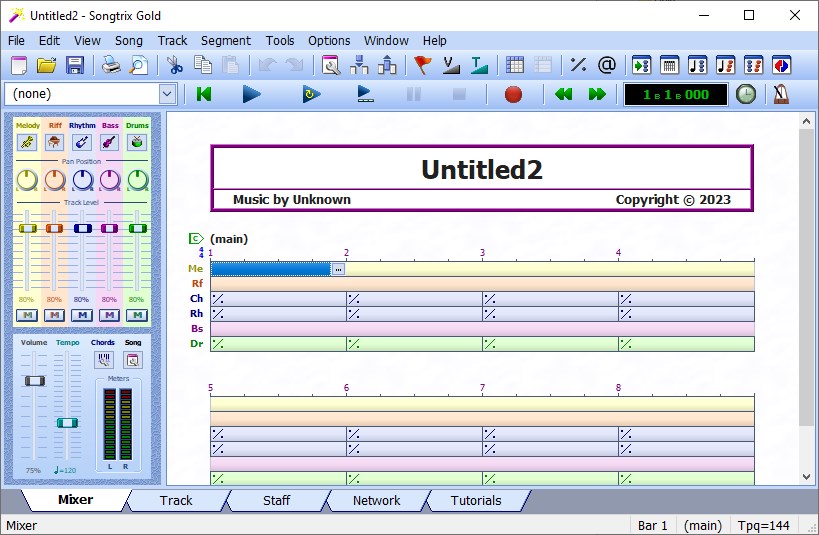The image size is (819, 535).
Task: Cut selection with the scissors icon
Action: [174, 65]
